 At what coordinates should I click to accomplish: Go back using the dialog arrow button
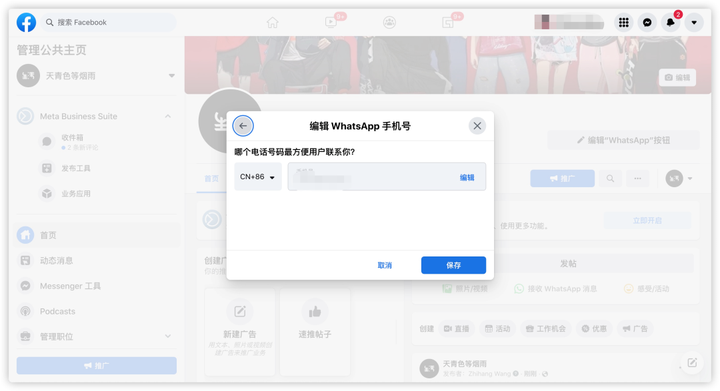point(243,126)
